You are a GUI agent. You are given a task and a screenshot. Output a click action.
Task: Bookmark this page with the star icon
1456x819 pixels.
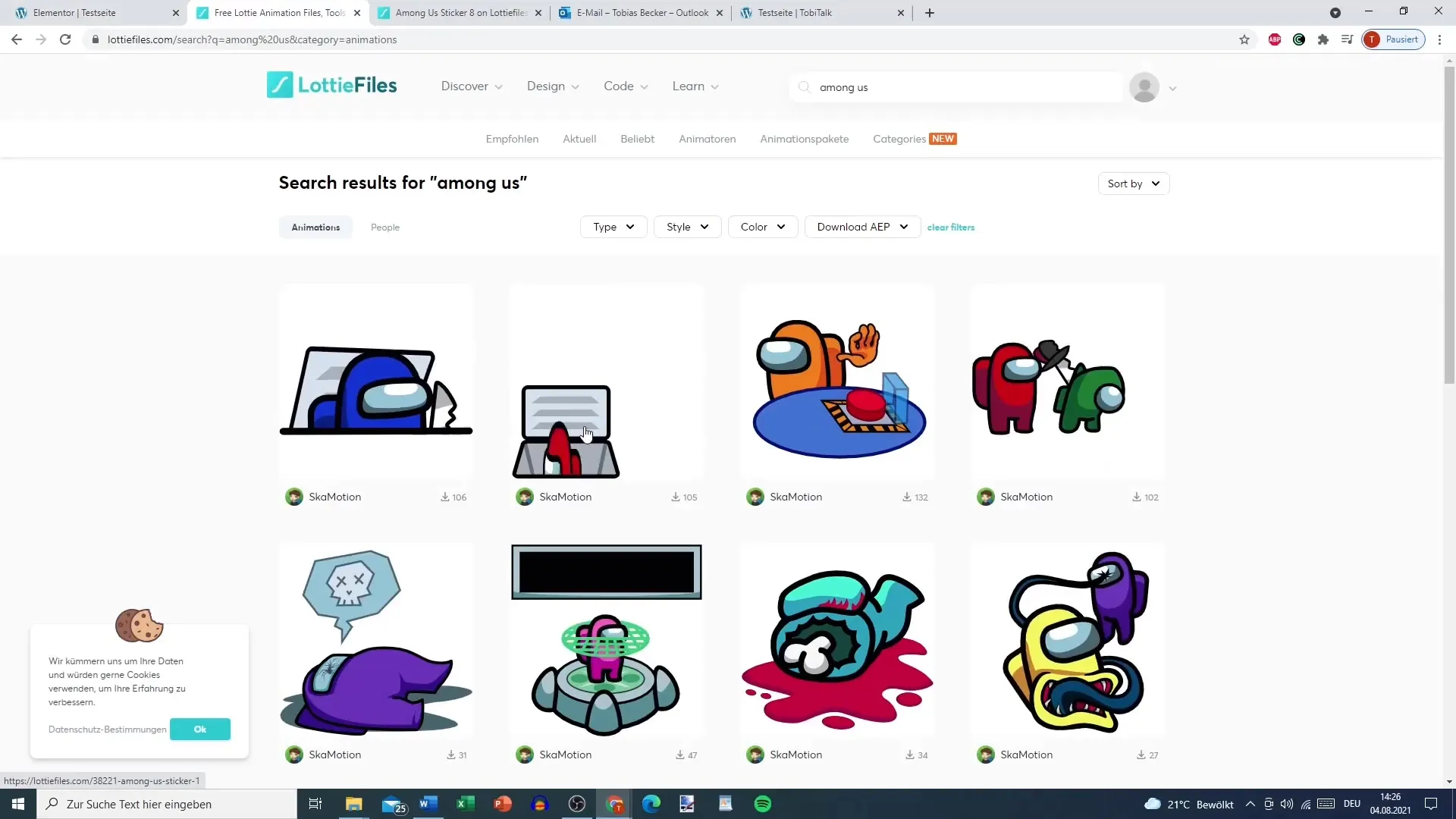1244,39
